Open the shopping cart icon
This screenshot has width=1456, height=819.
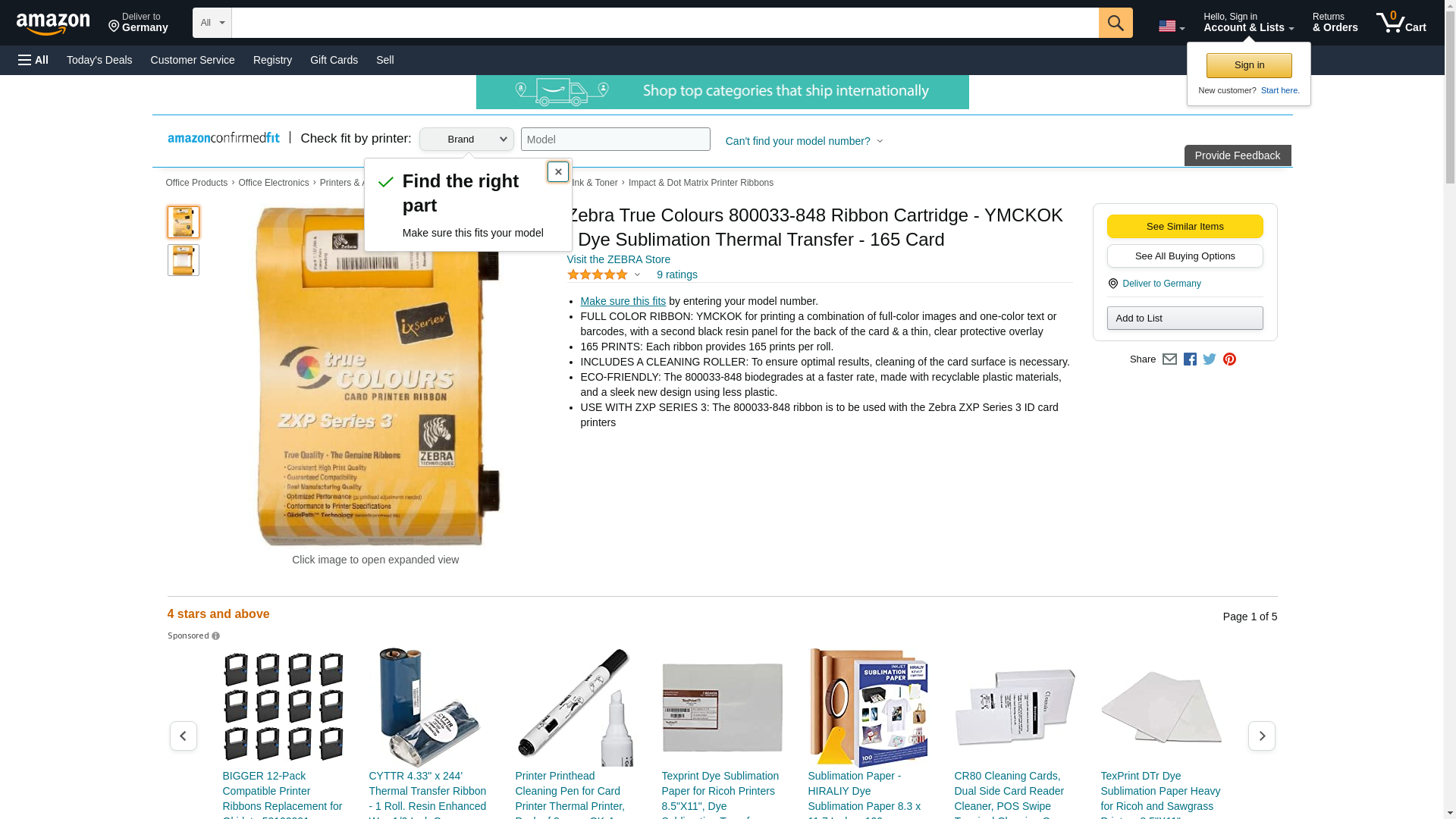(x=1401, y=23)
